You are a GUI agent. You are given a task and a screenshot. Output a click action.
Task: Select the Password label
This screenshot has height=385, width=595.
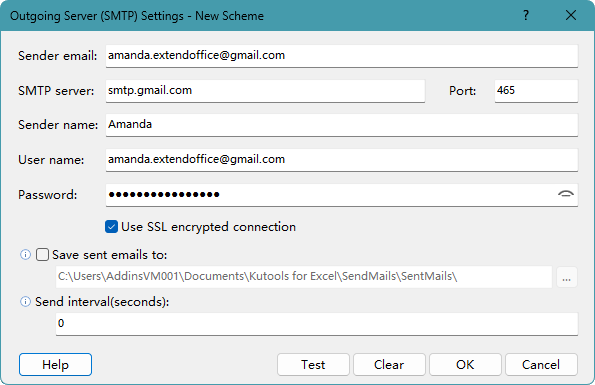click(x=47, y=195)
